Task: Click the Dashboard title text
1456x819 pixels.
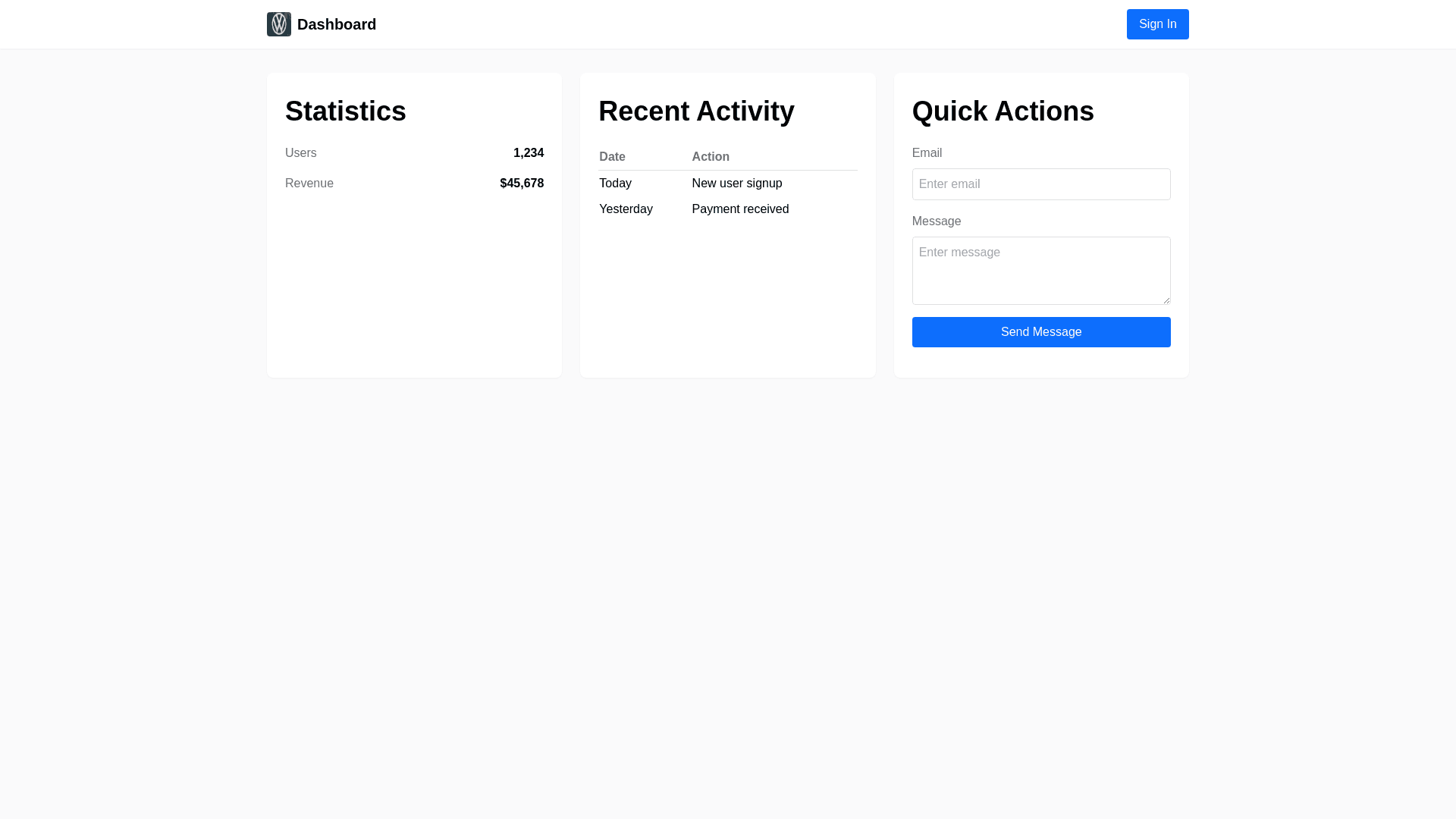Action: (x=336, y=24)
